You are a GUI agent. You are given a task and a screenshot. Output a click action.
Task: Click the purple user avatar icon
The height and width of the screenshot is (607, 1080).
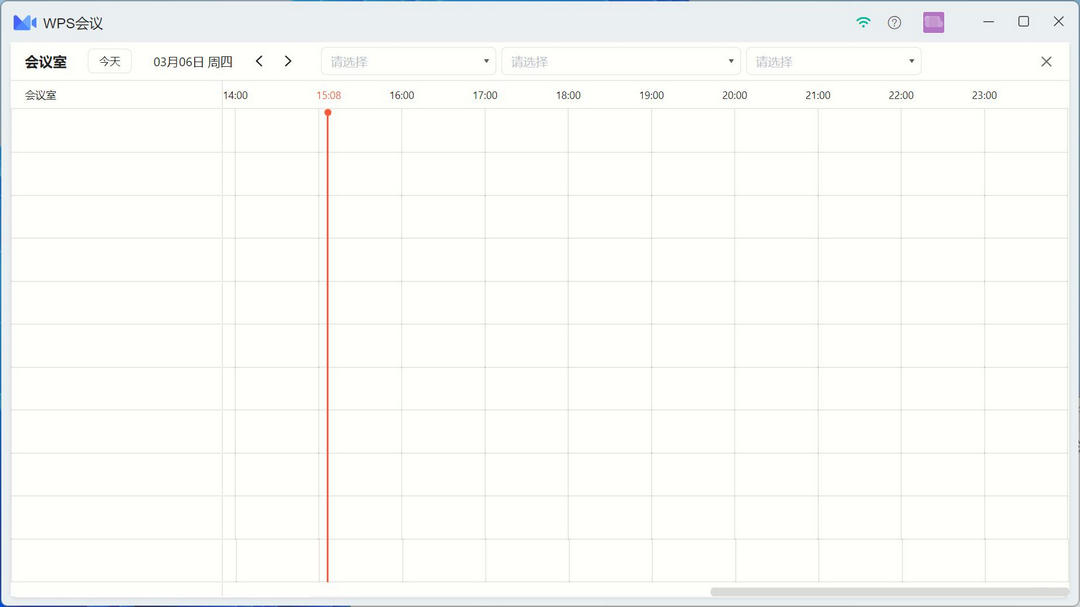pyautogui.click(x=933, y=21)
